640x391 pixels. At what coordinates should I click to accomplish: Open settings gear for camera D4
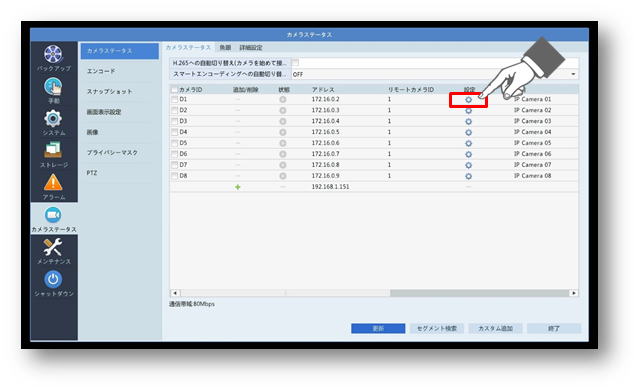click(469, 133)
